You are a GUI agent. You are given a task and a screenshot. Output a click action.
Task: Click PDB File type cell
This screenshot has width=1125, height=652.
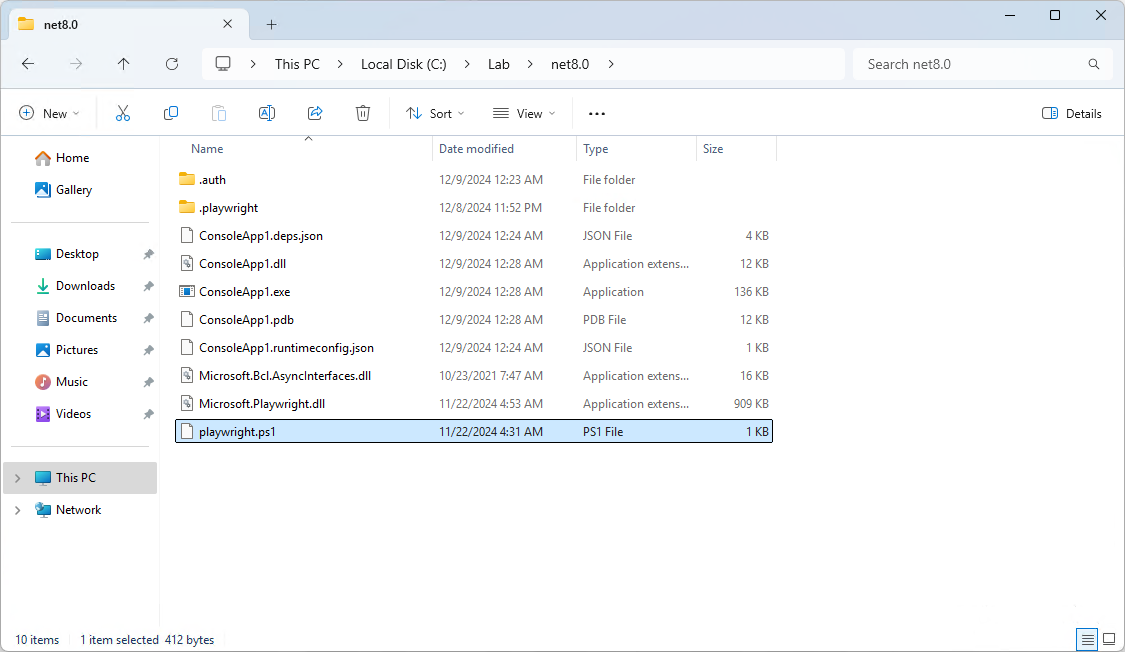pos(604,320)
